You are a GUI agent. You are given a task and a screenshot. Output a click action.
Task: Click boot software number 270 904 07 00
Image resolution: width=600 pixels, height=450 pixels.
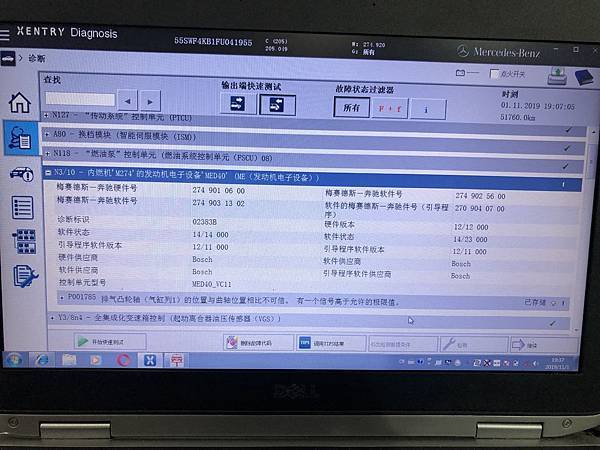(479, 209)
